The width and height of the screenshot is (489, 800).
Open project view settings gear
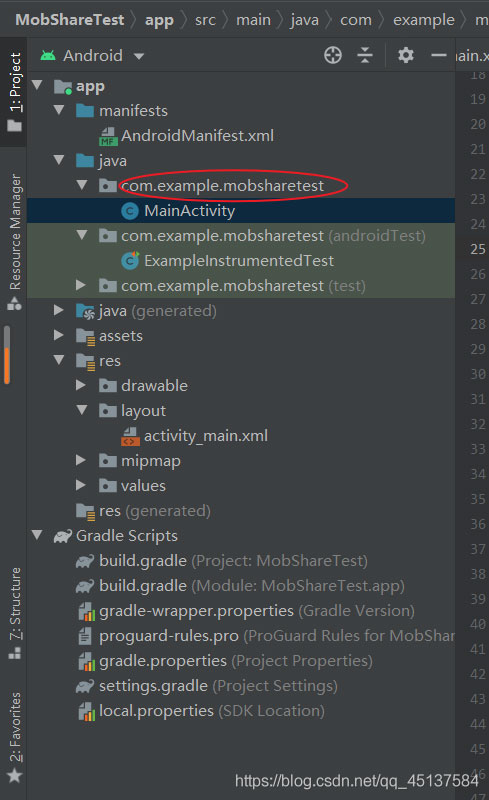click(x=406, y=55)
